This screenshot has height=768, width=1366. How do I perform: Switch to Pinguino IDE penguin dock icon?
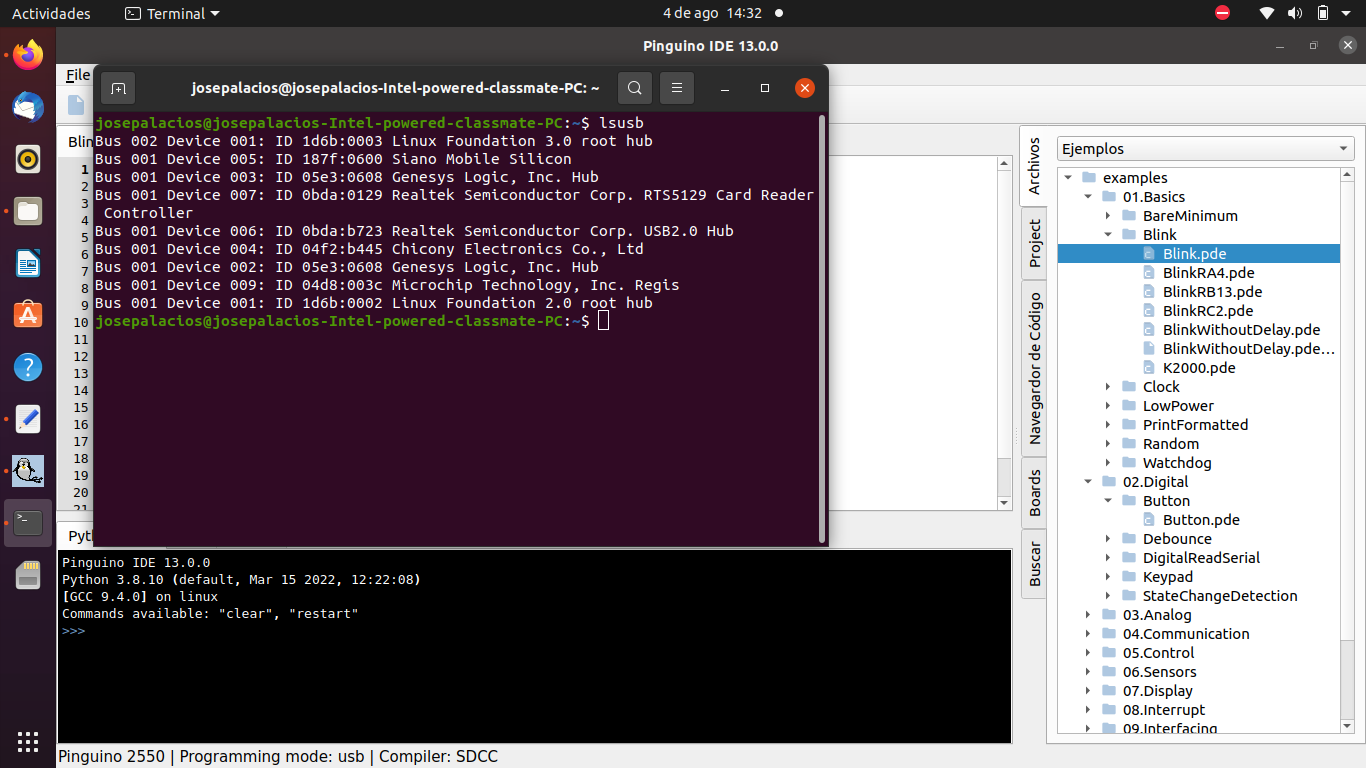28,471
